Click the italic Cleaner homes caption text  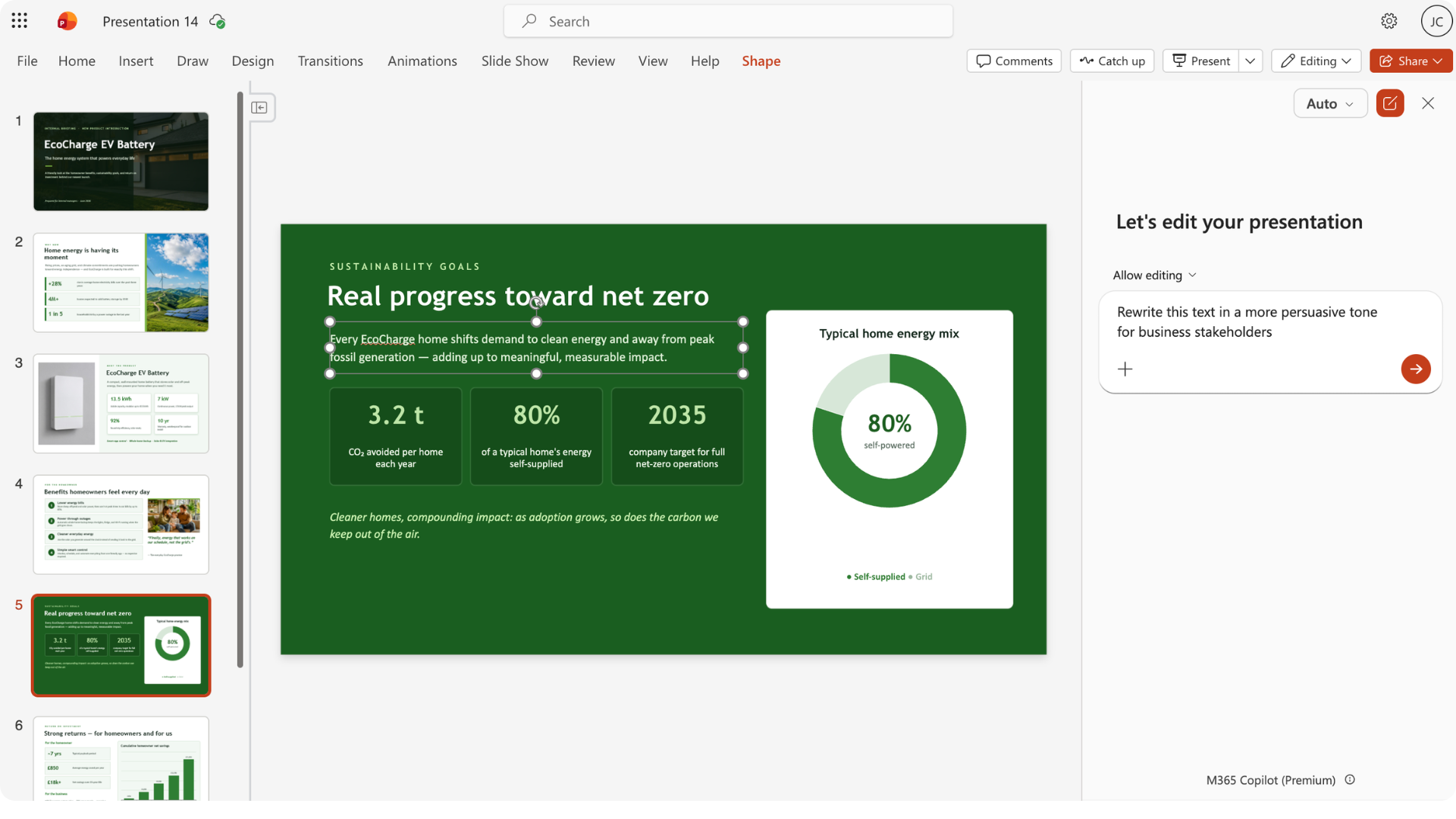[x=524, y=526]
